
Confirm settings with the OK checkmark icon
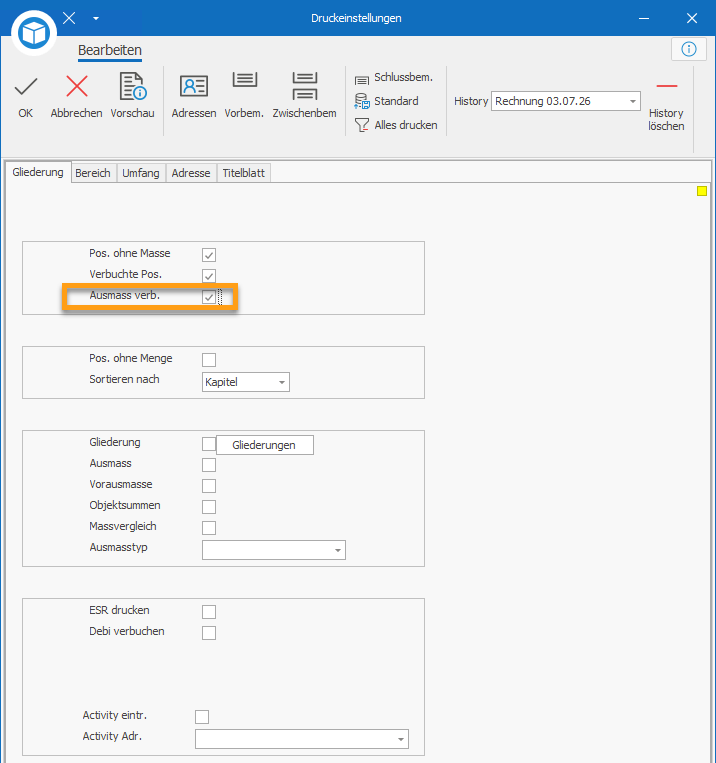pyautogui.click(x=26, y=87)
